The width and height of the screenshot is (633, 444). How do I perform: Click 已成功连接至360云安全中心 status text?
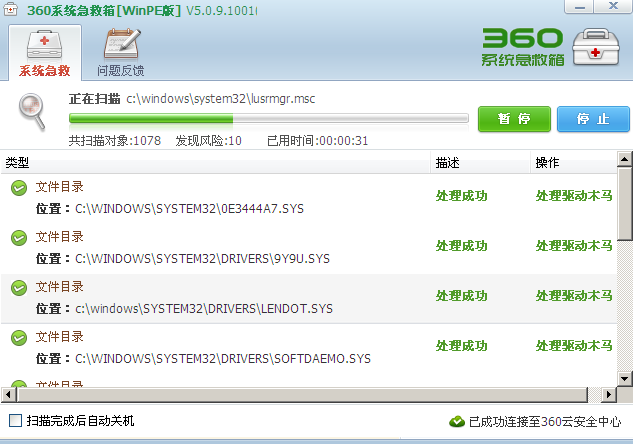click(545, 422)
